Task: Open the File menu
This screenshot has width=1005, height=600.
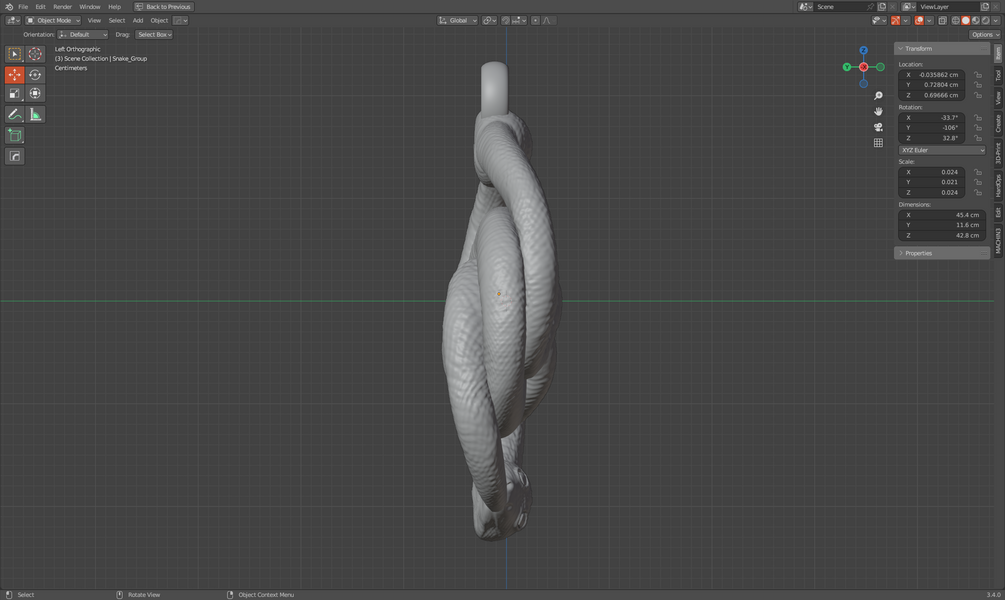Action: (x=23, y=6)
